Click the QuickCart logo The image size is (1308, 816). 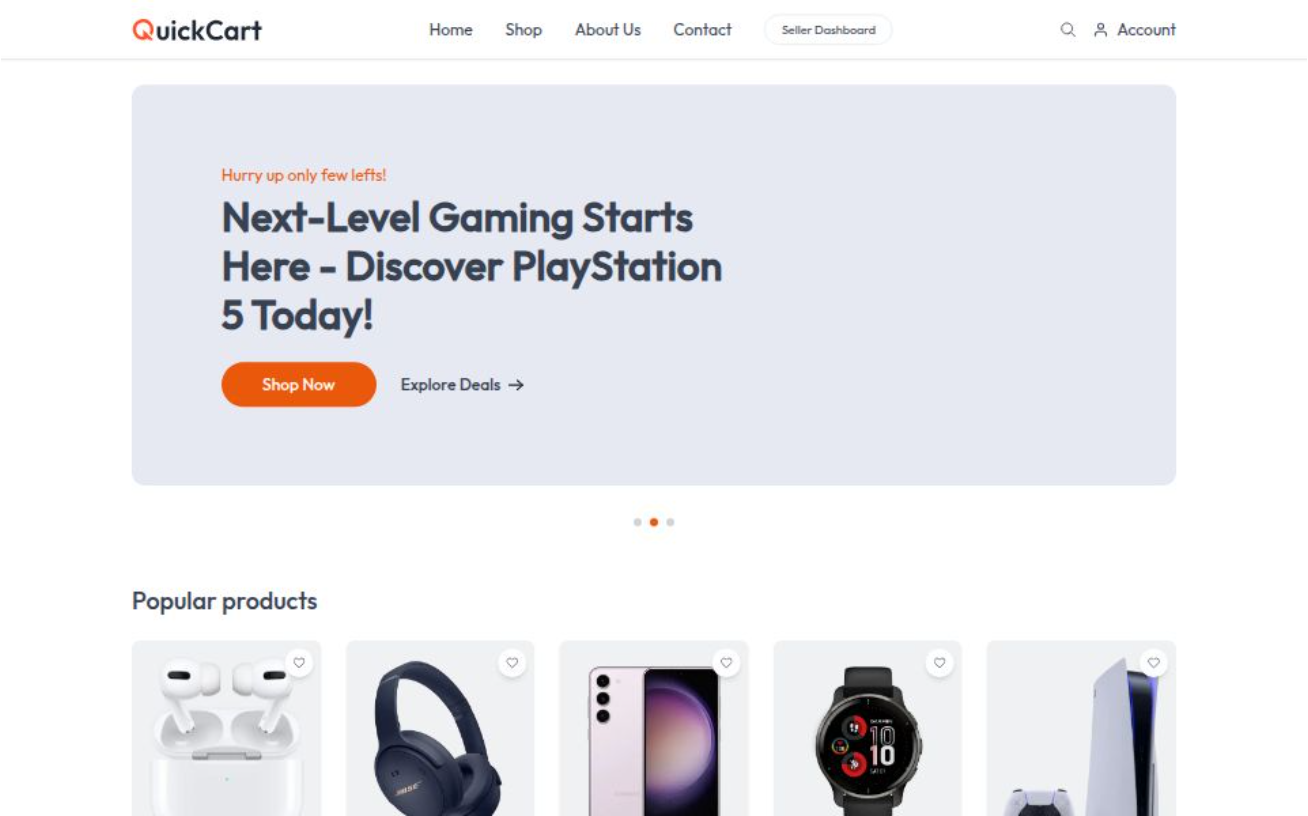(x=197, y=30)
